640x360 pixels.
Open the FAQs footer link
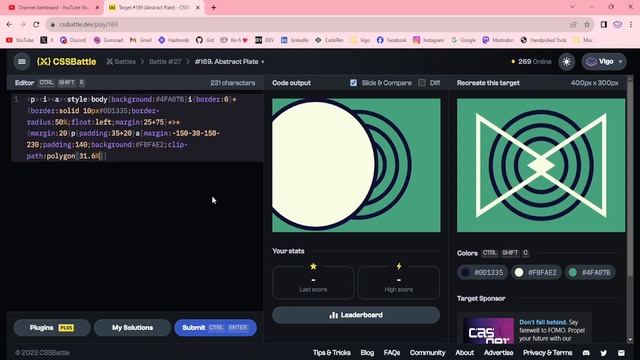pyautogui.click(x=391, y=353)
